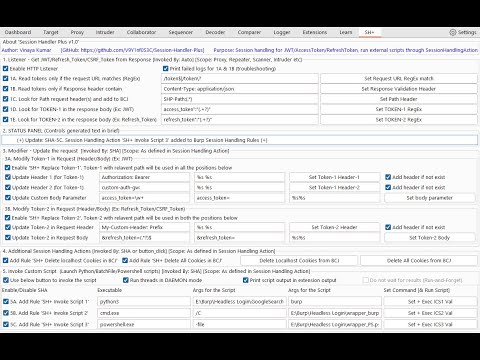Toggle Update Custom Body Parameter checkbox
Viewport: 480px width, 360px height.
[x=7, y=198]
